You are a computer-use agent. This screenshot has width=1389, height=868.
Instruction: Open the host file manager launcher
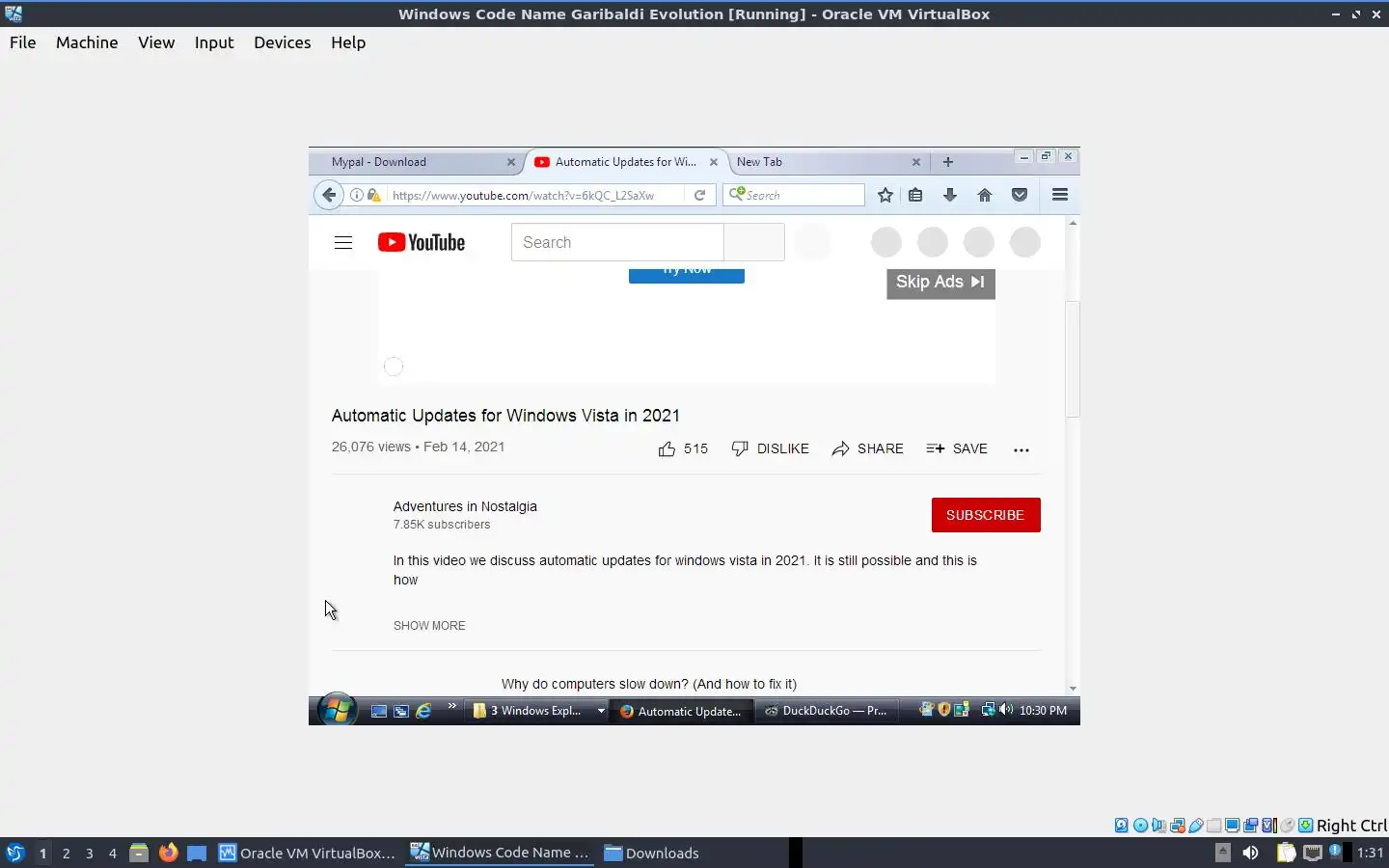[139, 853]
